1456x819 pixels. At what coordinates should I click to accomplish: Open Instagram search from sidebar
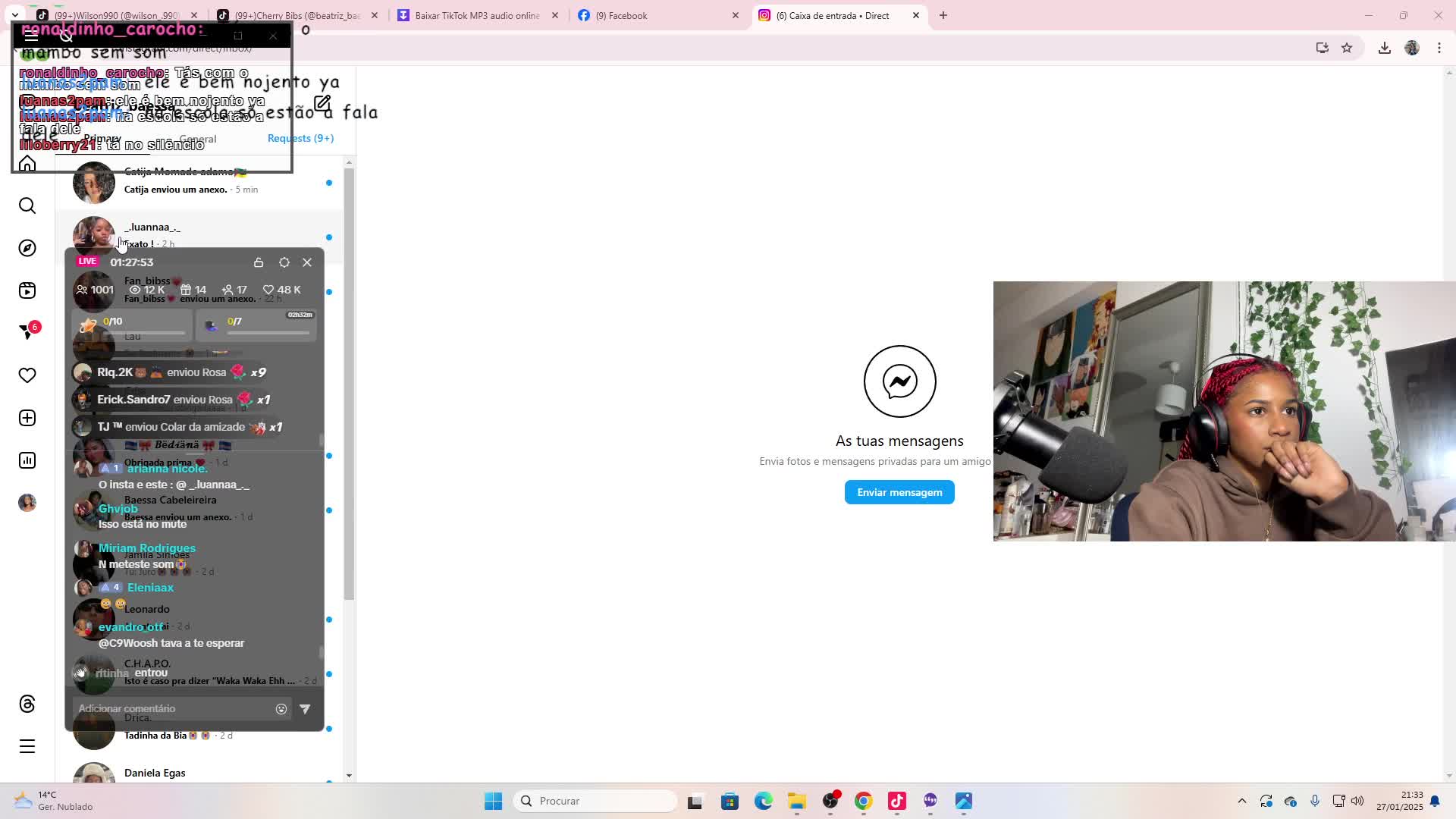pyautogui.click(x=27, y=206)
